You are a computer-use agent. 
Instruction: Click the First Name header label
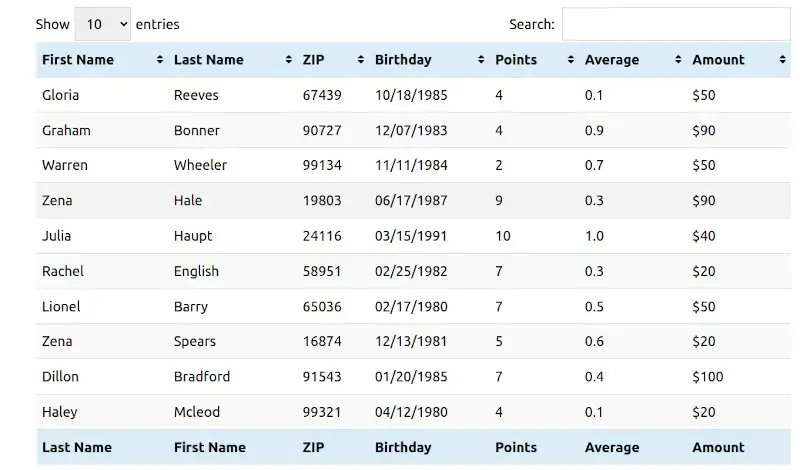pyautogui.click(x=78, y=60)
